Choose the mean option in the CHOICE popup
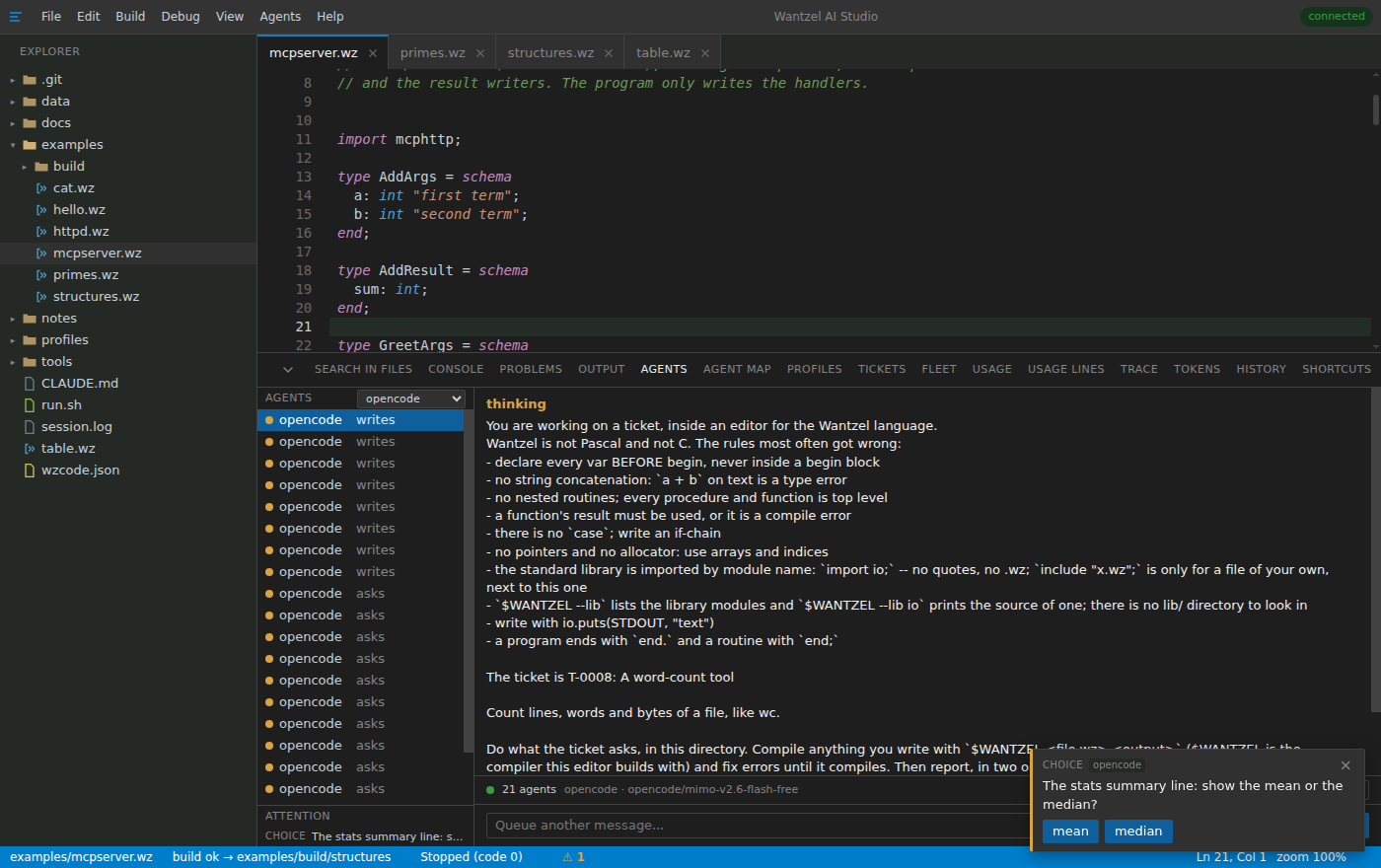 pyautogui.click(x=1070, y=832)
